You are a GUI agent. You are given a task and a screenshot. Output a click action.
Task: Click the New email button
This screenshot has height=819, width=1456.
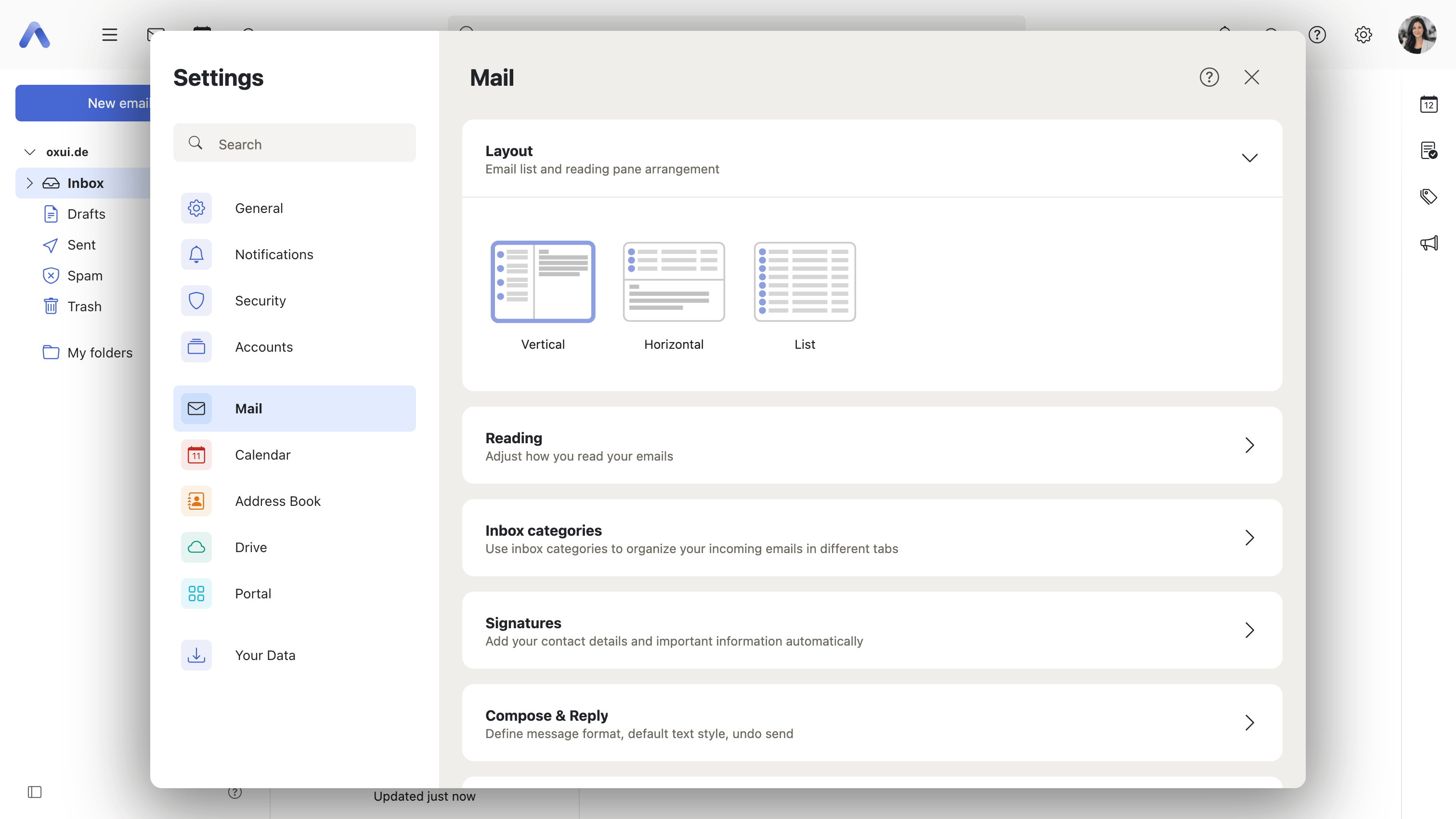tap(83, 103)
